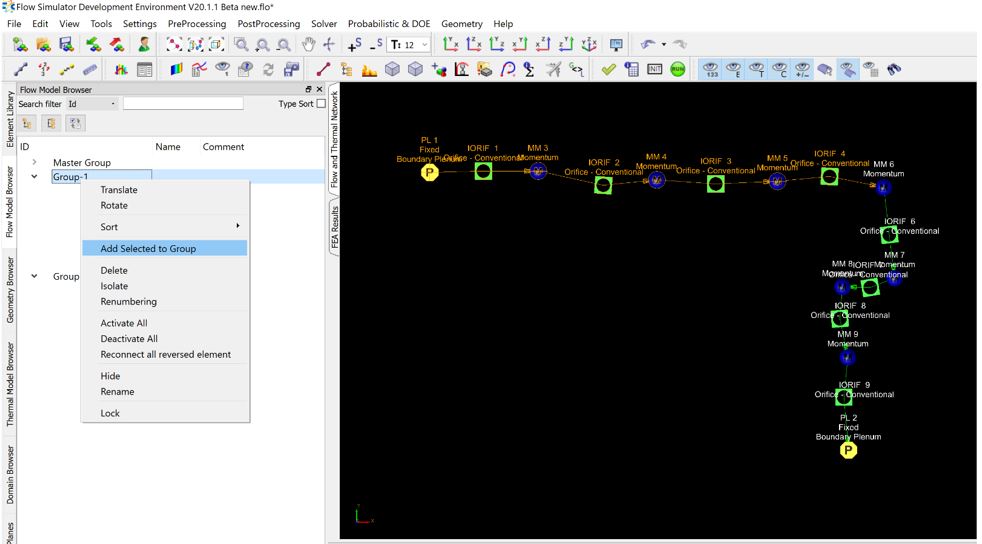The width and height of the screenshot is (982, 544).
Task: Open the text size 12 dropdown
Action: point(410,45)
